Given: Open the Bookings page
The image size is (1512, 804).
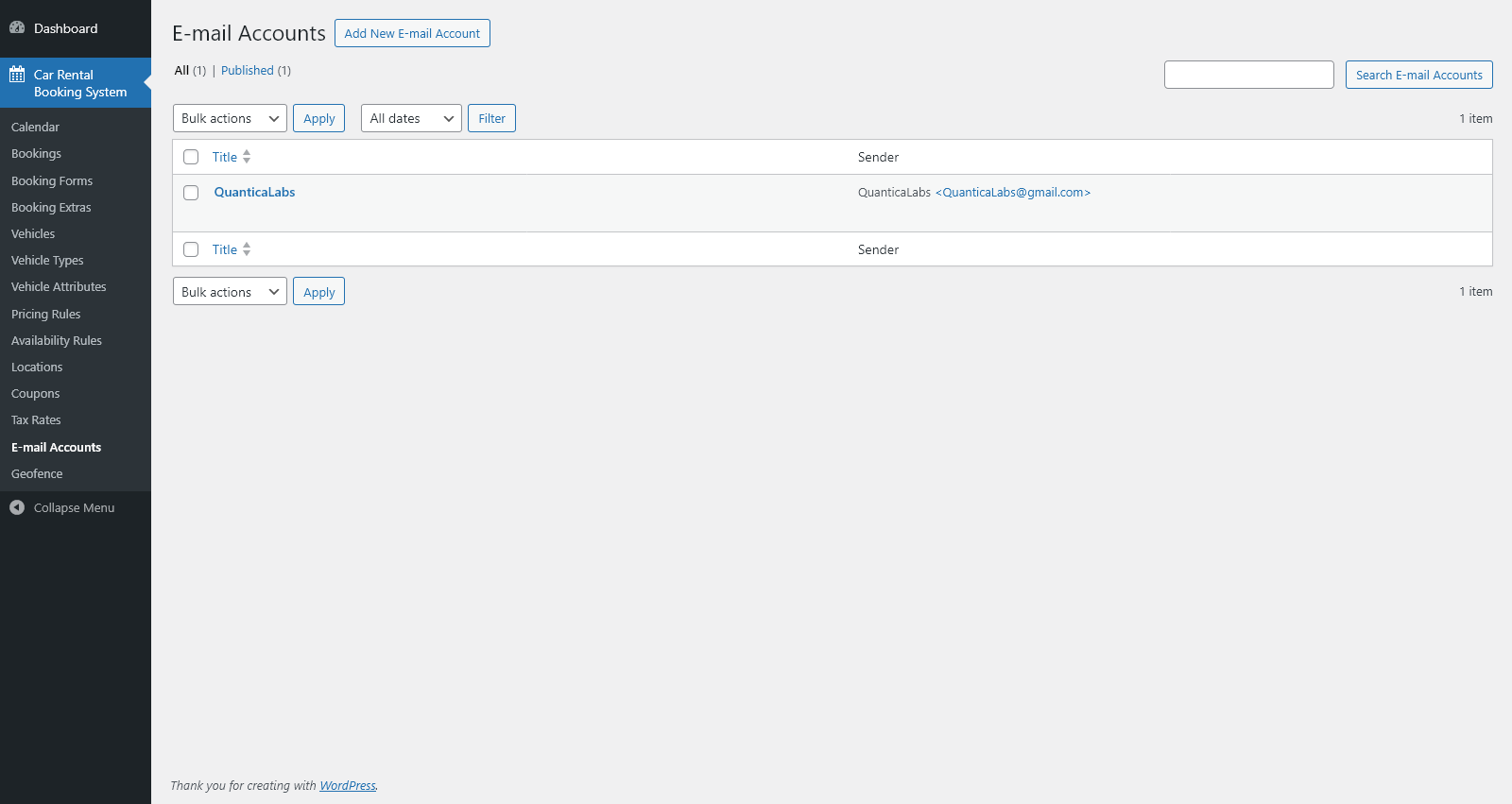Looking at the screenshot, I should tap(36, 153).
